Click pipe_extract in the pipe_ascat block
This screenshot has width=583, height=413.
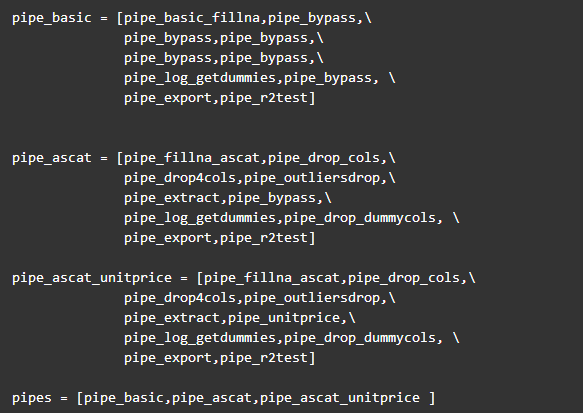(172, 198)
